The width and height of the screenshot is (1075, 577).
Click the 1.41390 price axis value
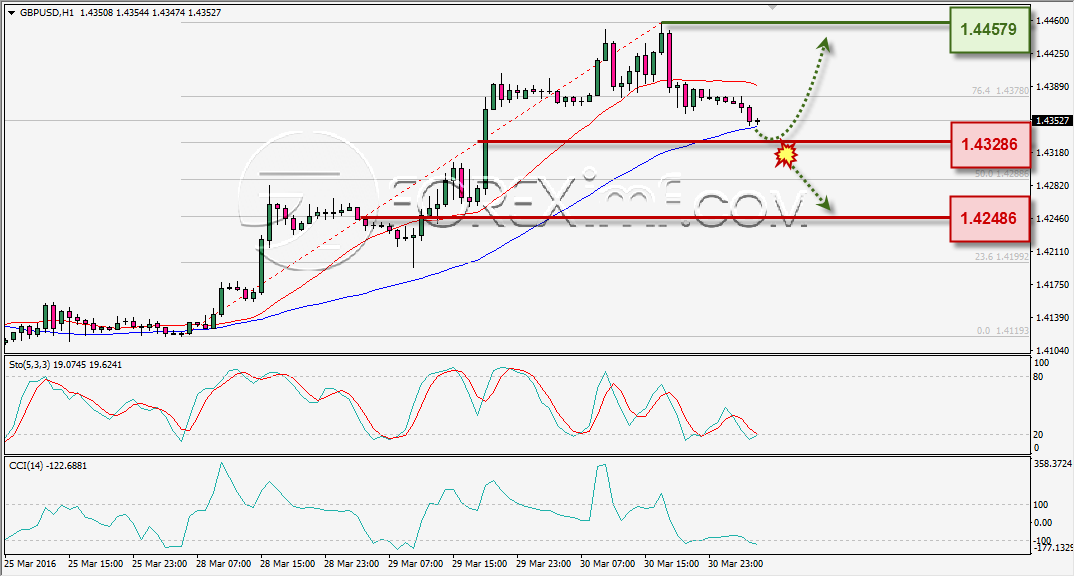[x=1053, y=317]
